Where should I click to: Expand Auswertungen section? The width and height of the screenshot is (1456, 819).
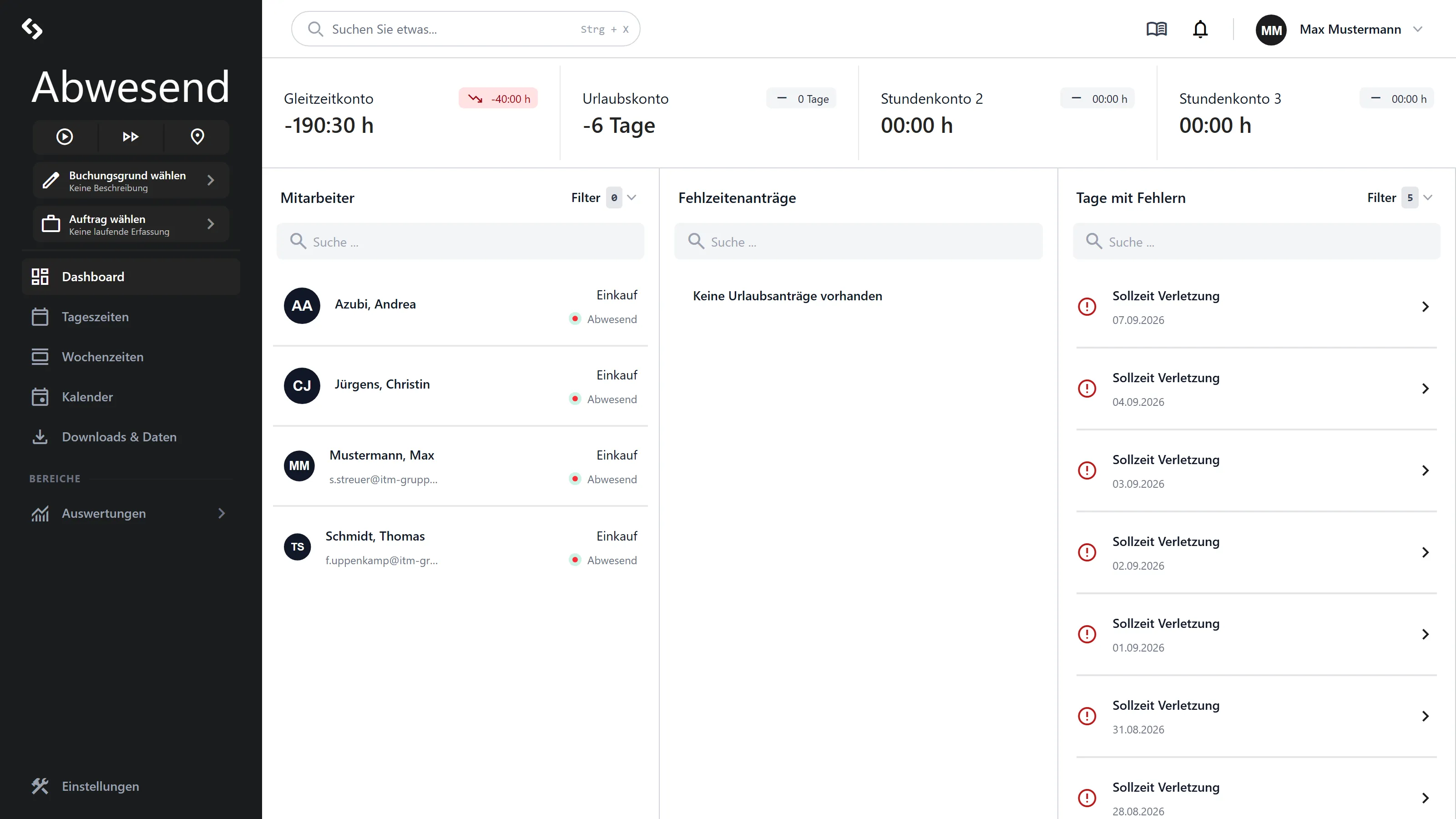pyautogui.click(x=131, y=513)
